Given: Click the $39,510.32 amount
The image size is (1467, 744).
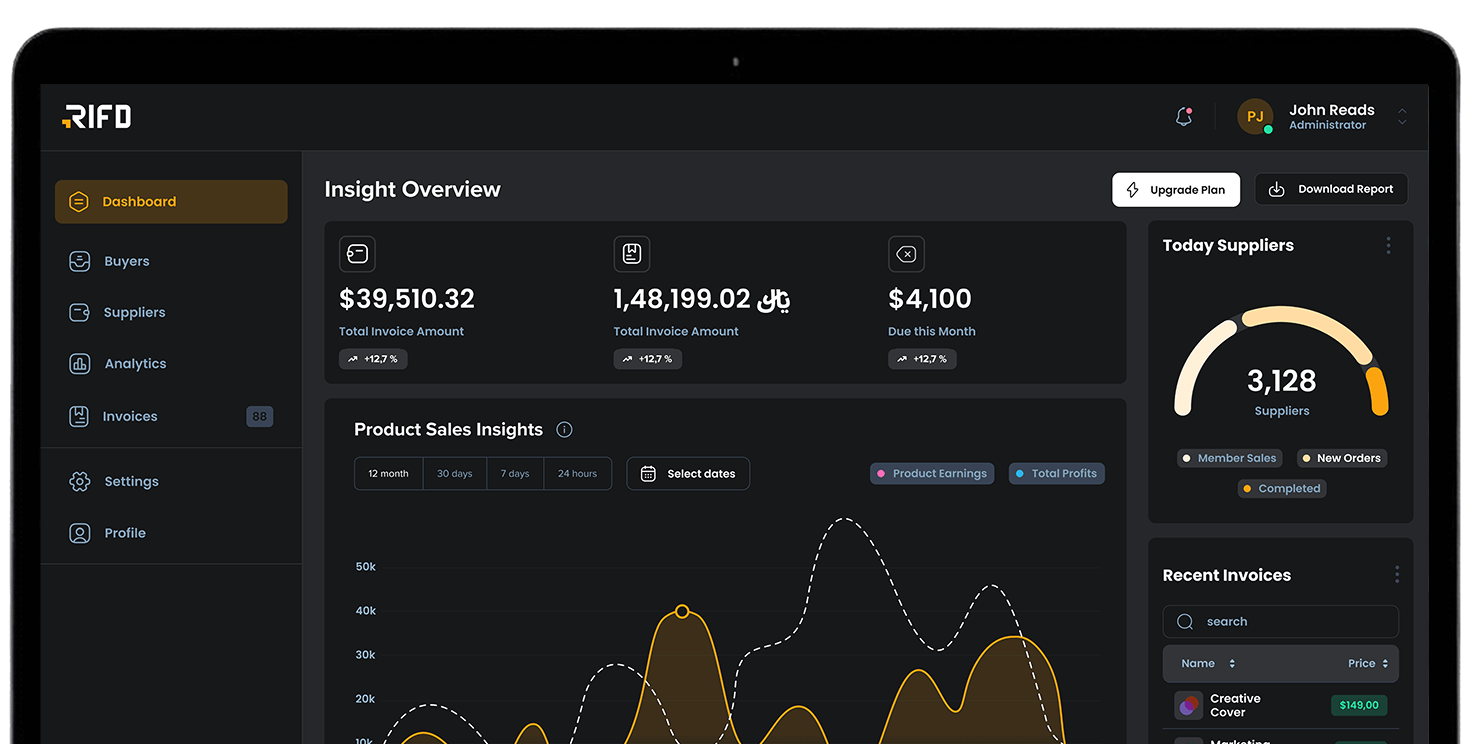Looking at the screenshot, I should [407, 299].
